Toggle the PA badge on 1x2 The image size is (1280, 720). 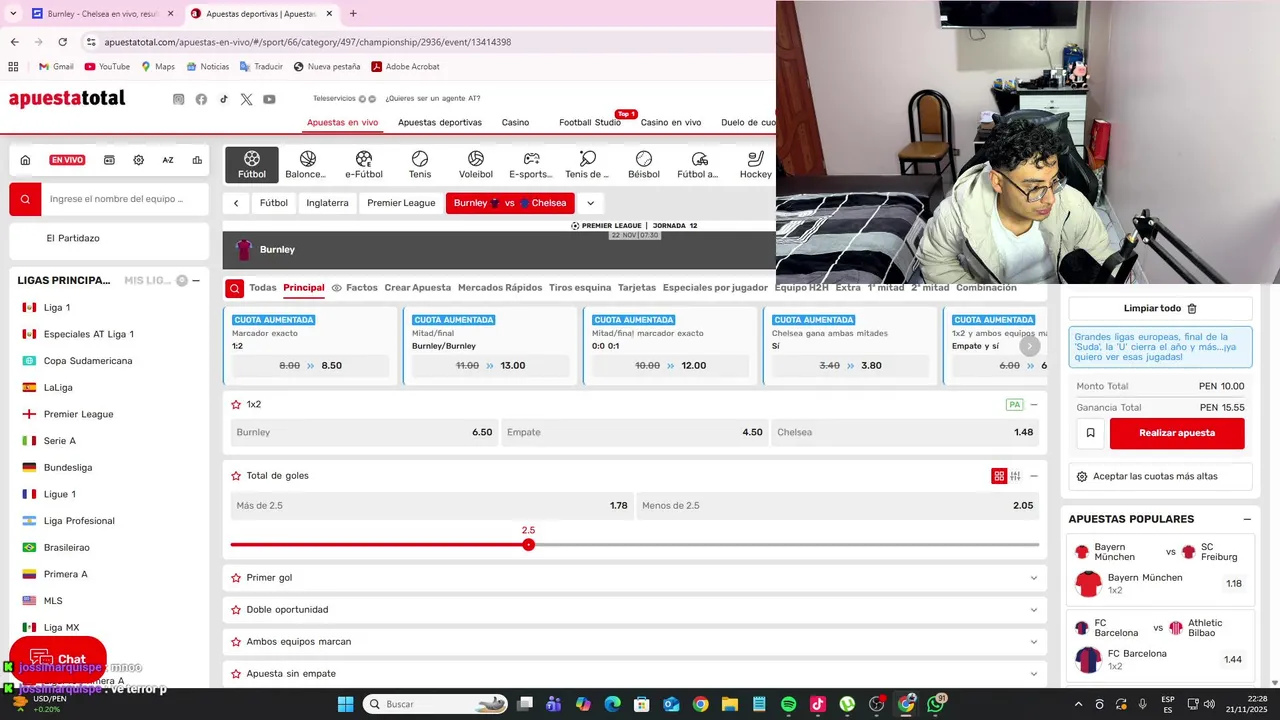coord(1015,405)
